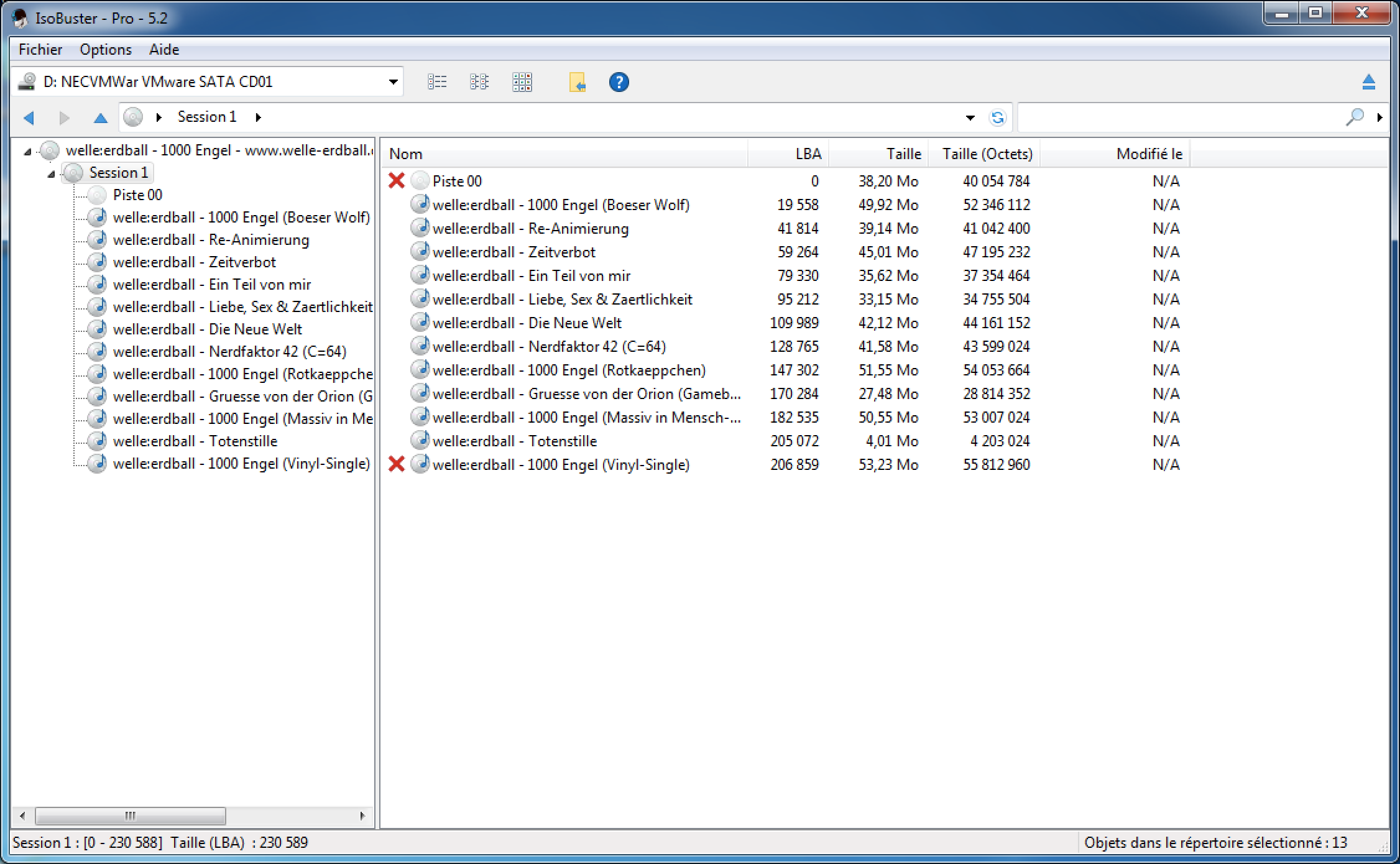
Task: Click status text Session 1 : [0 - 230 588]
Action: tap(88, 842)
